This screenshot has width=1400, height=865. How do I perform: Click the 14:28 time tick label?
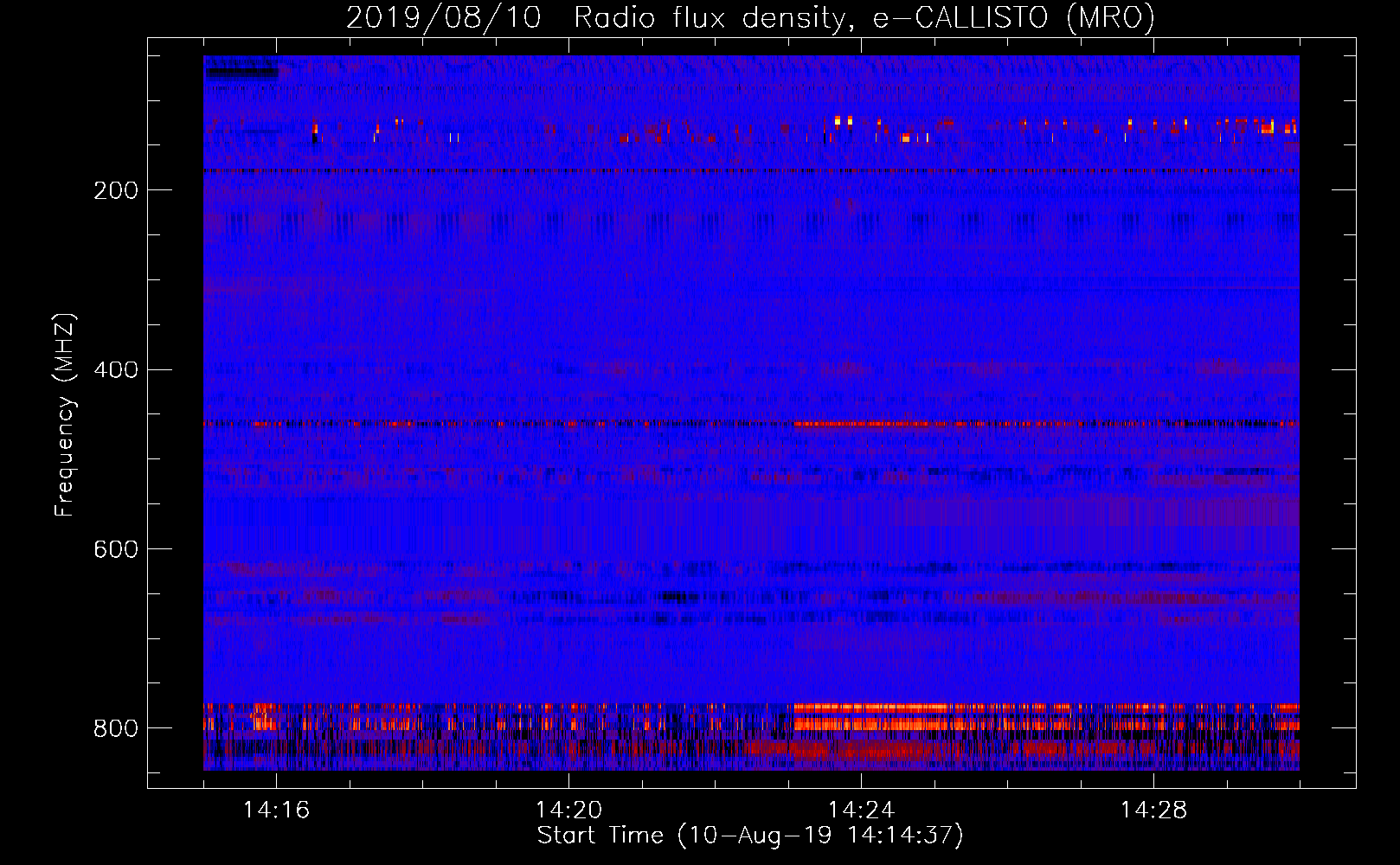(x=1153, y=810)
